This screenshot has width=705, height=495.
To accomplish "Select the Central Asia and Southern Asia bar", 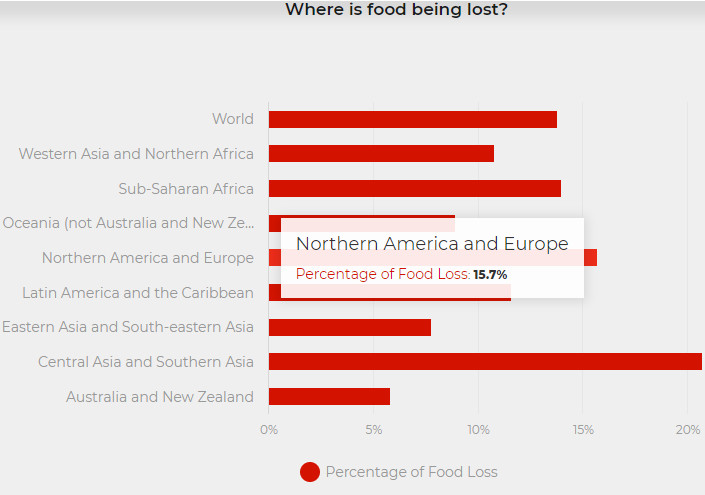I will point(485,362).
